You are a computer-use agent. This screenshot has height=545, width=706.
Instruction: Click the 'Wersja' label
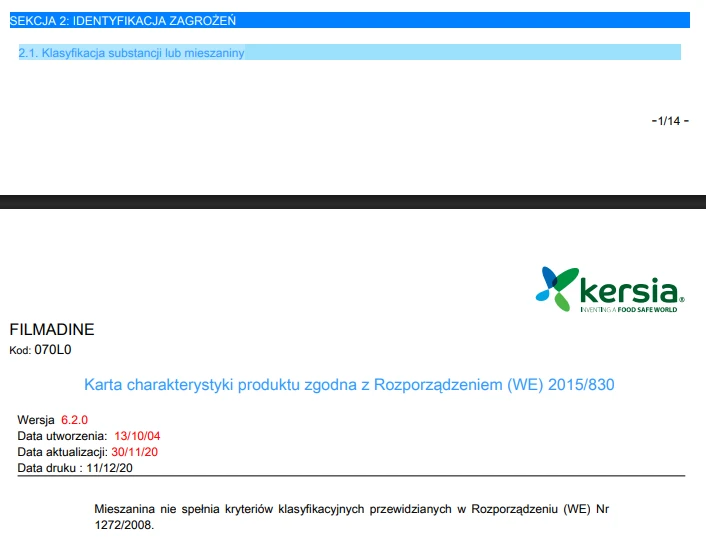click(x=36, y=420)
